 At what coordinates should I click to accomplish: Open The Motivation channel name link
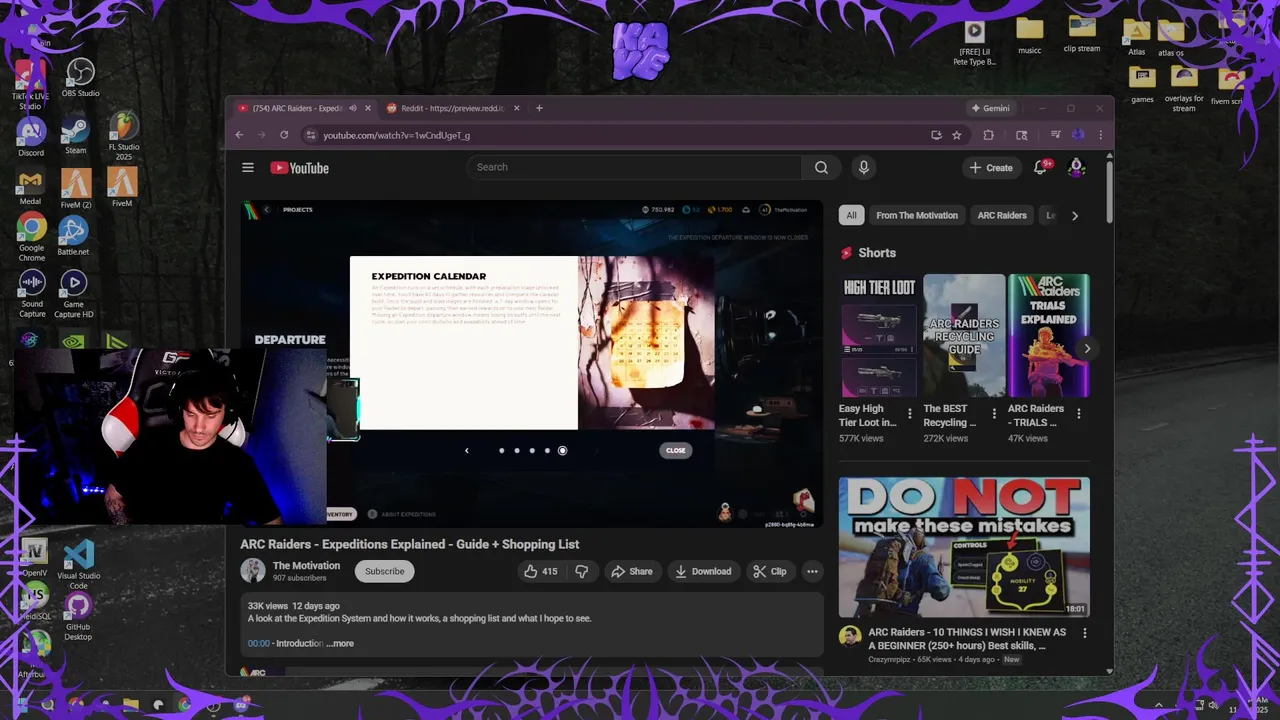(x=306, y=565)
